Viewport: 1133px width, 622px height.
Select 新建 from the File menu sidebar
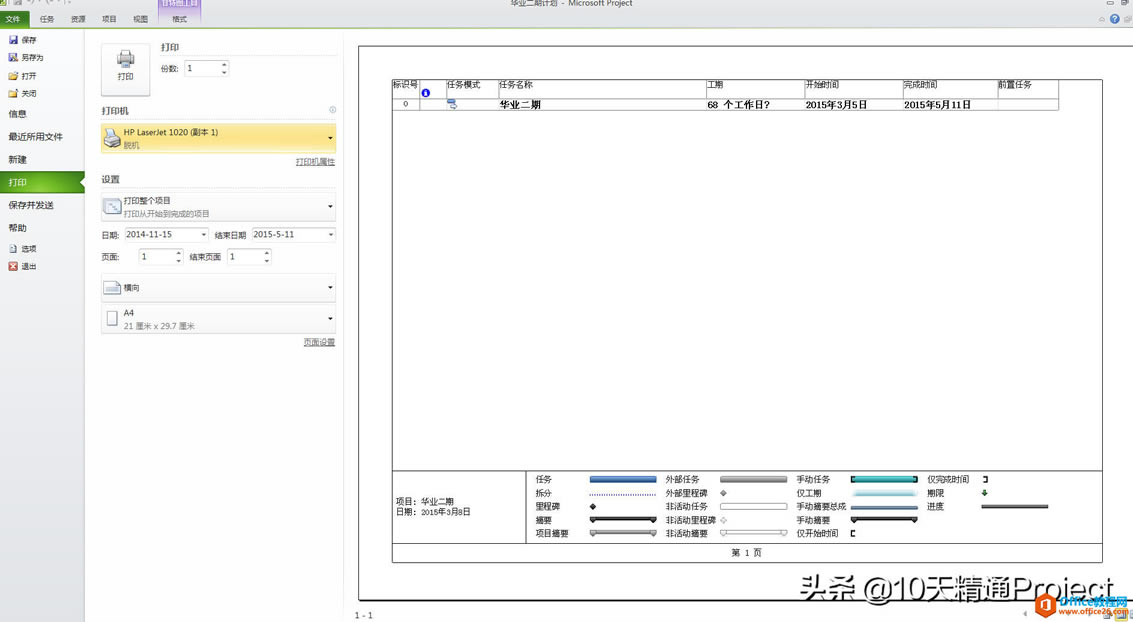[x=23, y=158]
